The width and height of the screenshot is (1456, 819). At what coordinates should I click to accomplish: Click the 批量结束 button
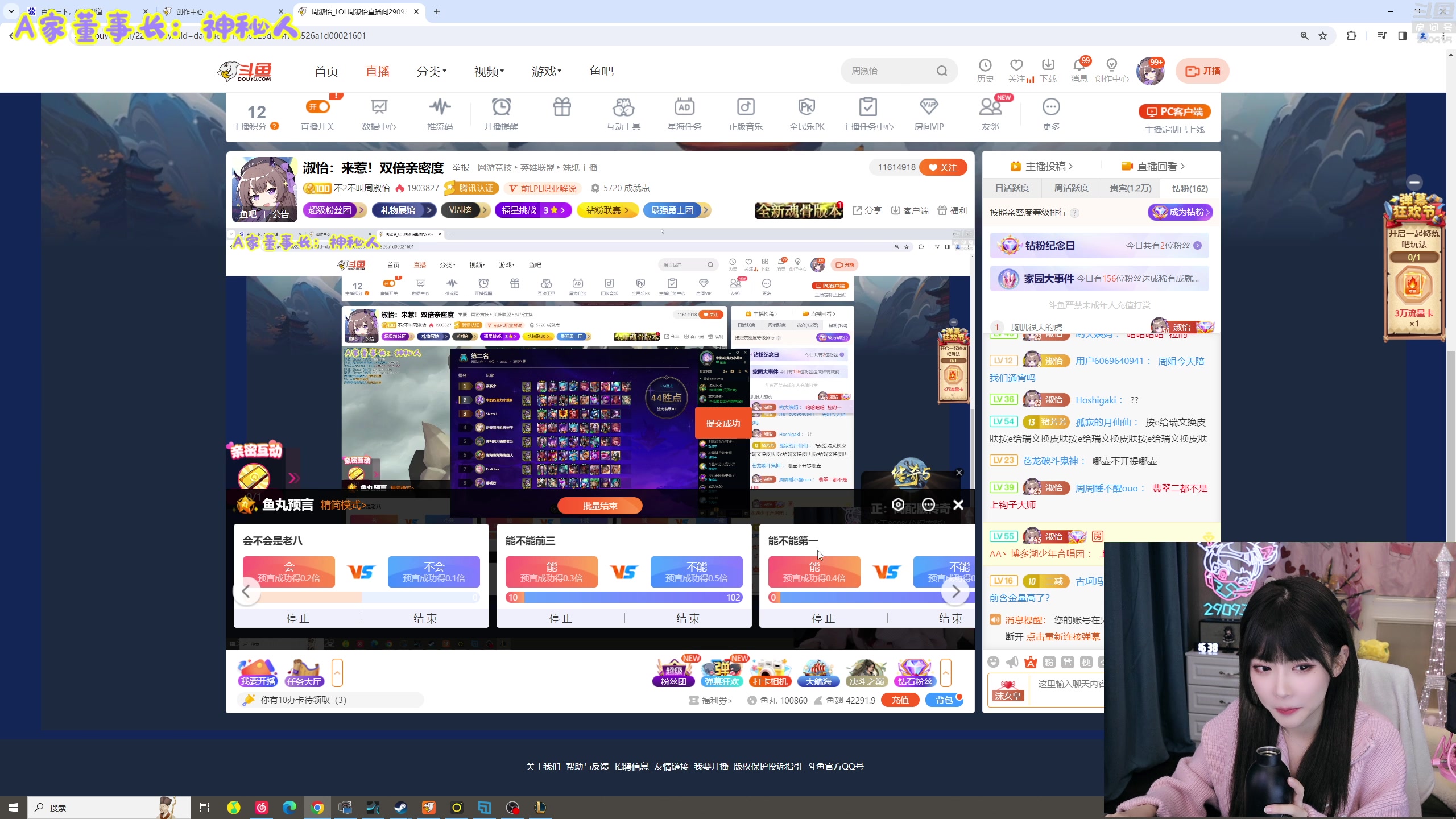point(600,506)
